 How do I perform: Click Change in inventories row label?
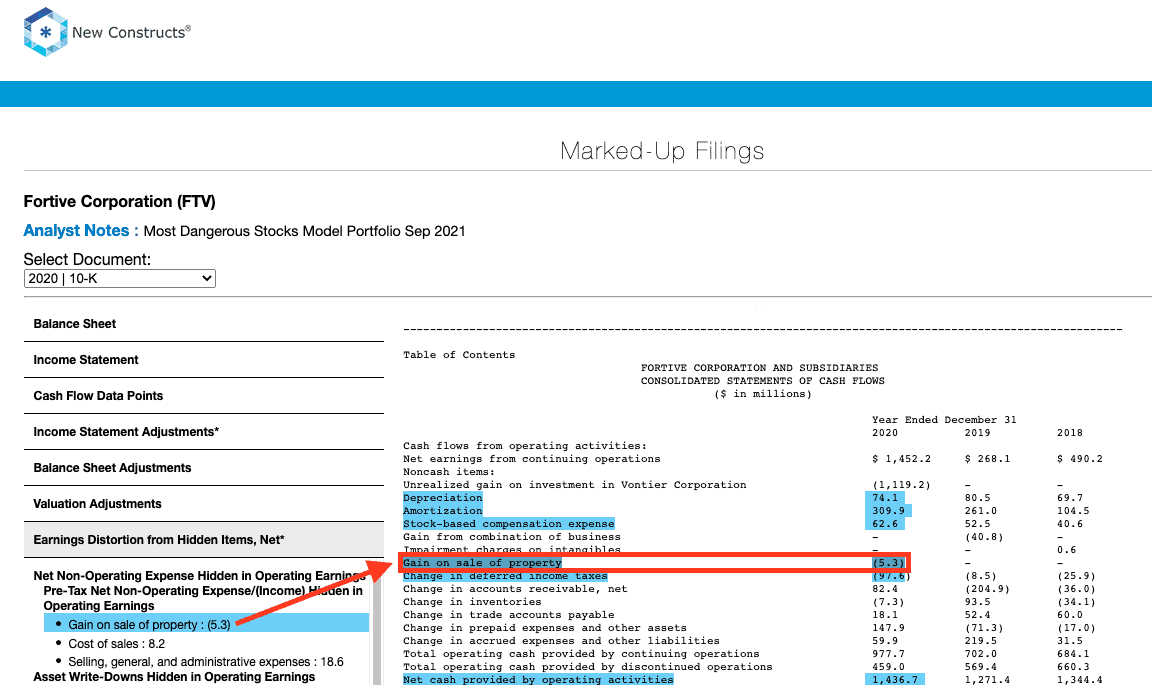point(472,602)
